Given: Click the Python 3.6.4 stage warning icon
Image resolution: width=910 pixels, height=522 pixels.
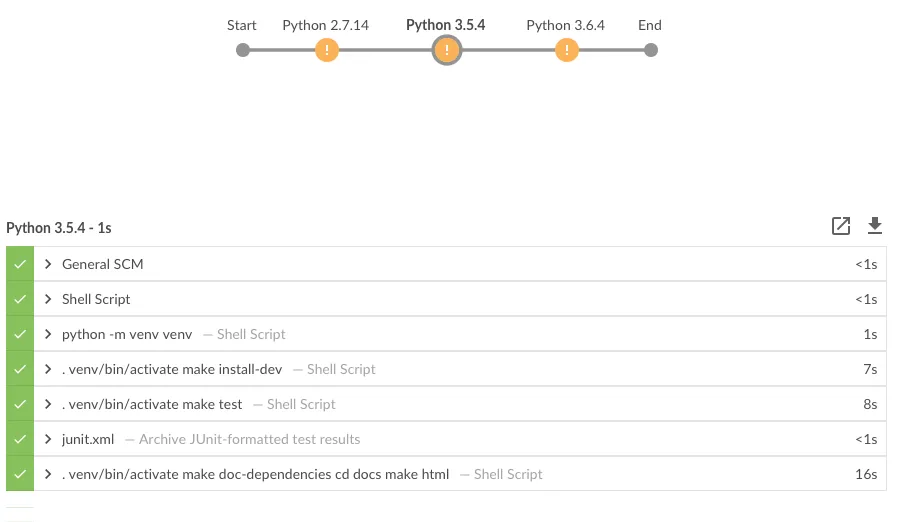Looking at the screenshot, I should coord(566,50).
